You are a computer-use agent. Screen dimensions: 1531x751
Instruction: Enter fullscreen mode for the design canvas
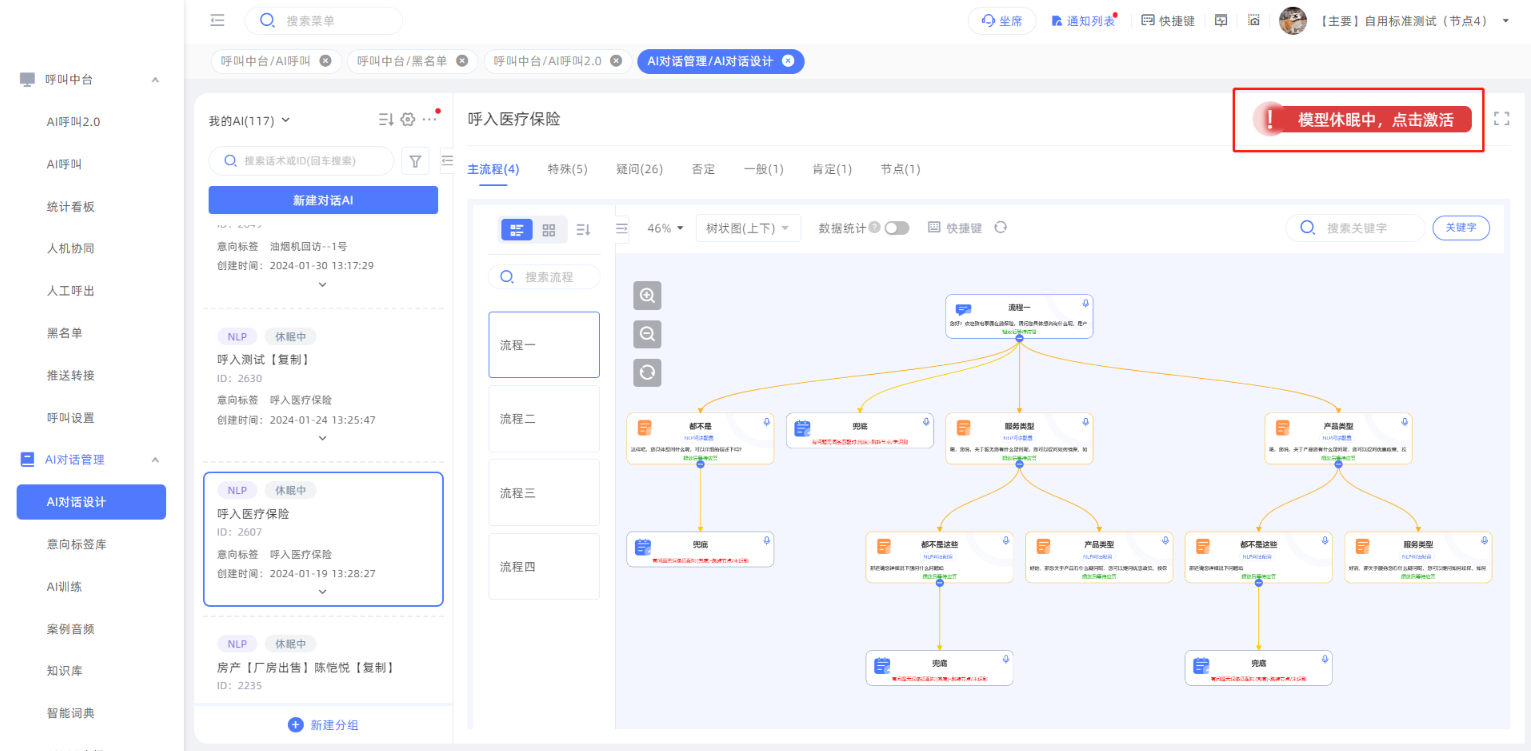(x=1500, y=119)
